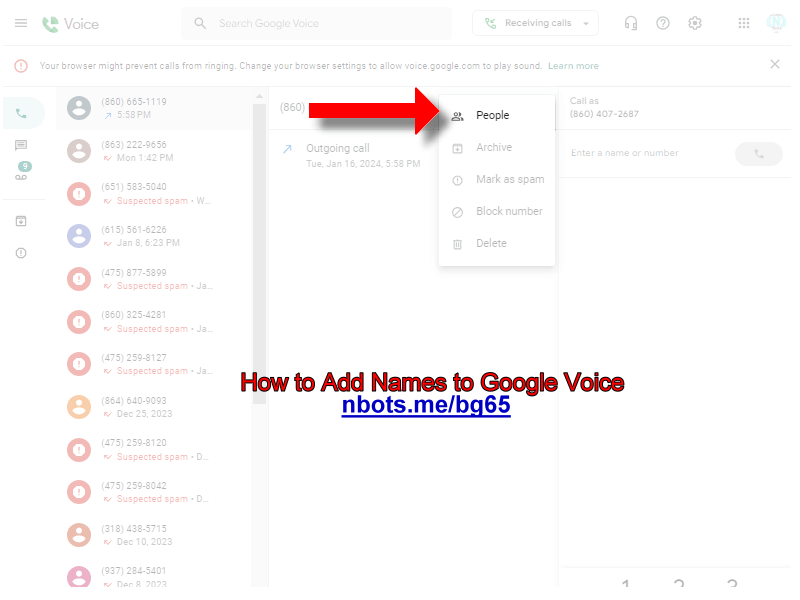Open the Messages tab in sidebar

21,145
